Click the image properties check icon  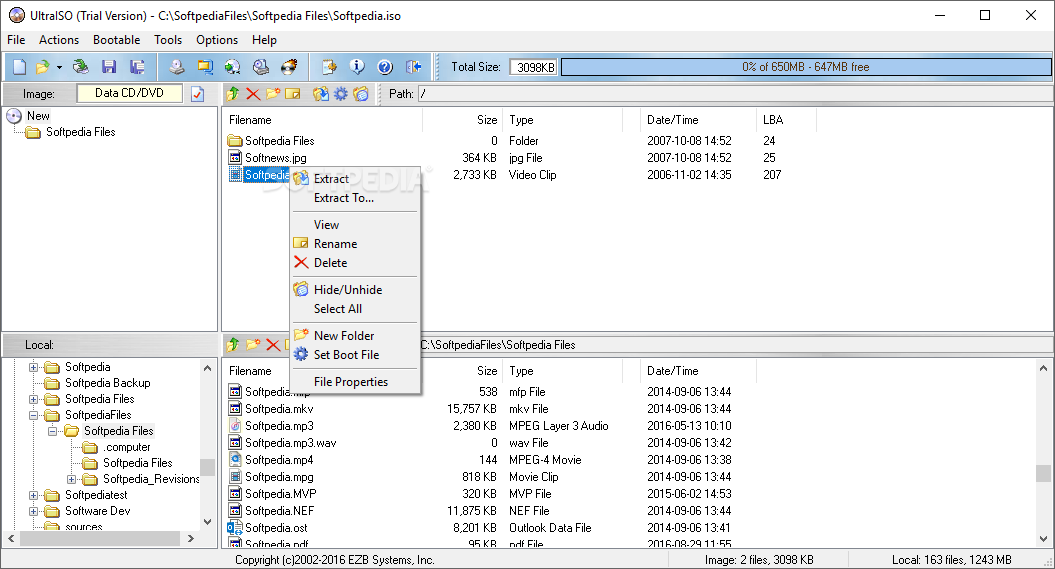point(197,93)
